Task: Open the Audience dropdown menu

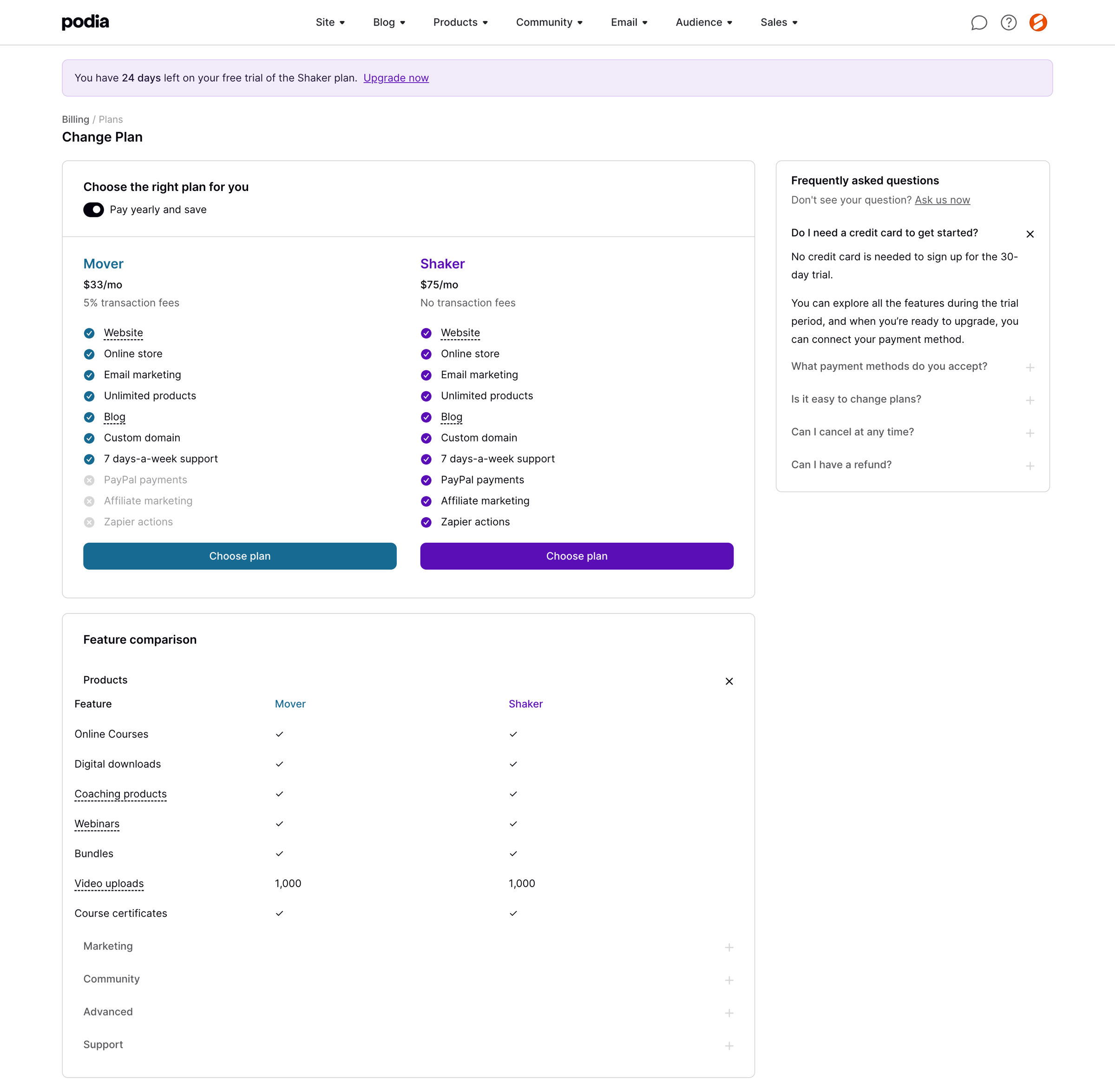Action: point(704,22)
